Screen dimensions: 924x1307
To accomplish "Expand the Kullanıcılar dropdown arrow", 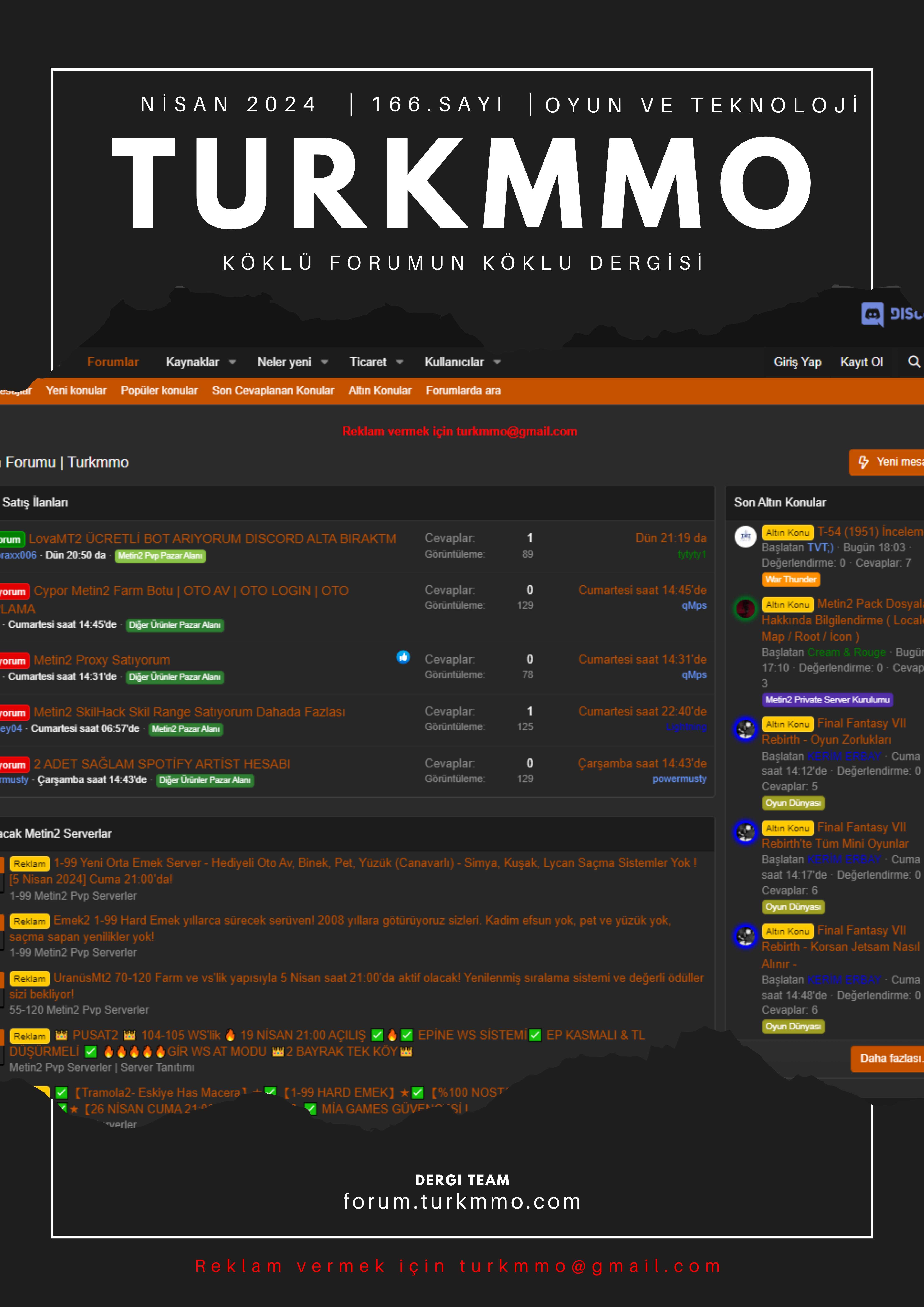I will (x=497, y=362).
